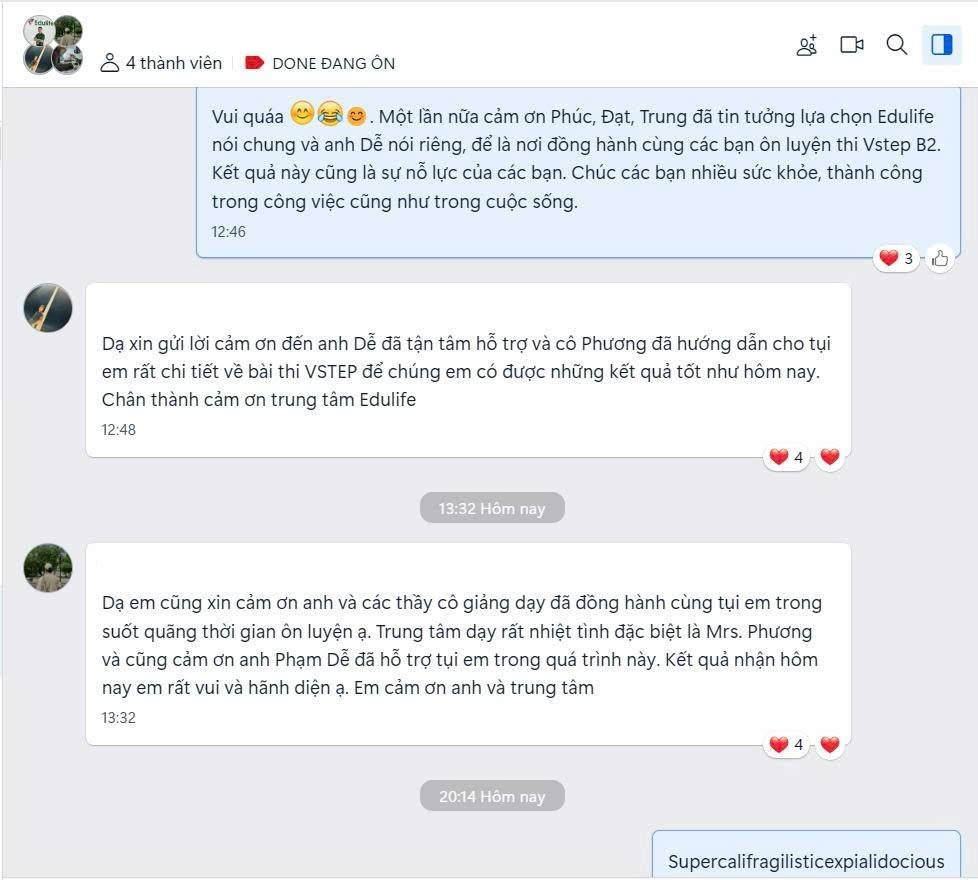This screenshot has height=880, width=978.
Task: View the 3 heart reactions on 12:46 message
Action: (x=896, y=258)
